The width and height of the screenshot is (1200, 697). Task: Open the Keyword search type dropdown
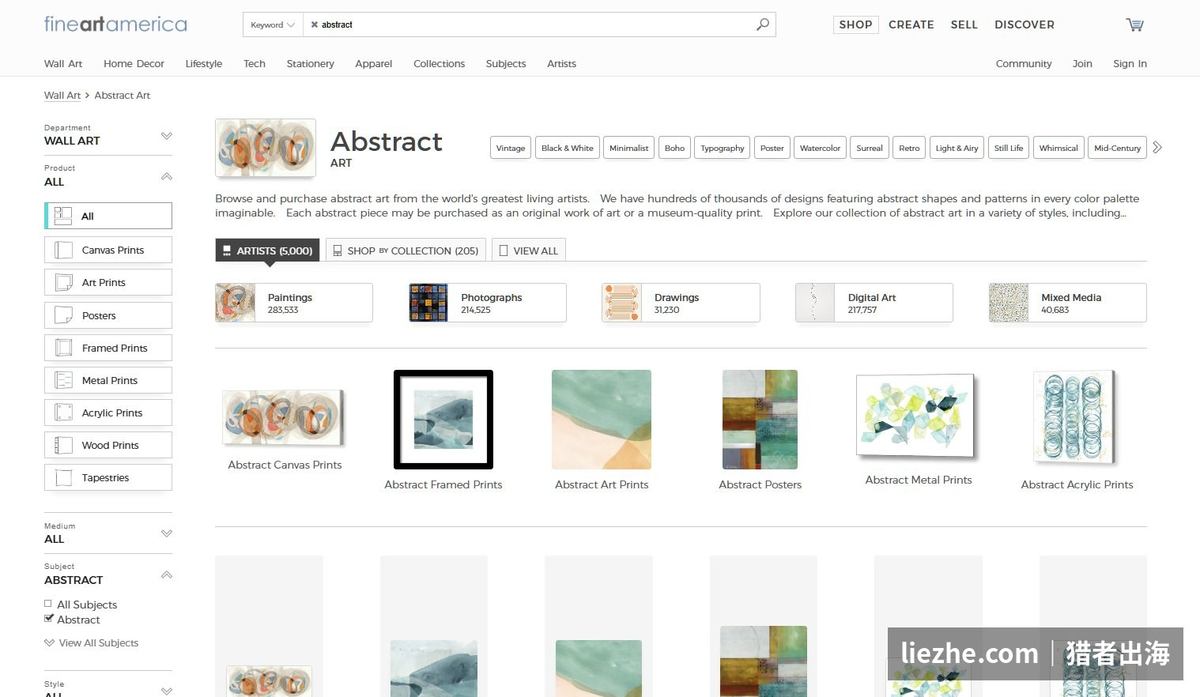pos(273,25)
